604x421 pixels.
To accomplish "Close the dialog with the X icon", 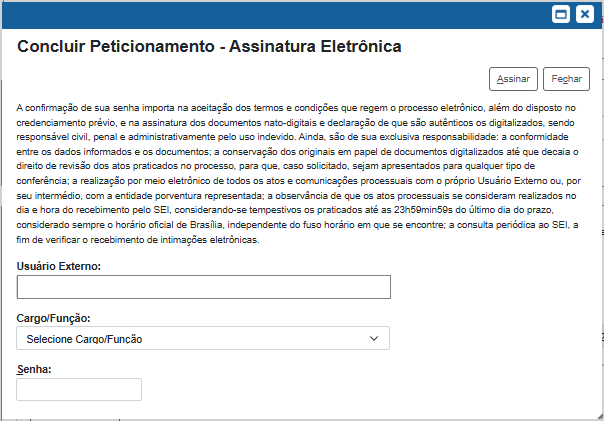I will 585,15.
